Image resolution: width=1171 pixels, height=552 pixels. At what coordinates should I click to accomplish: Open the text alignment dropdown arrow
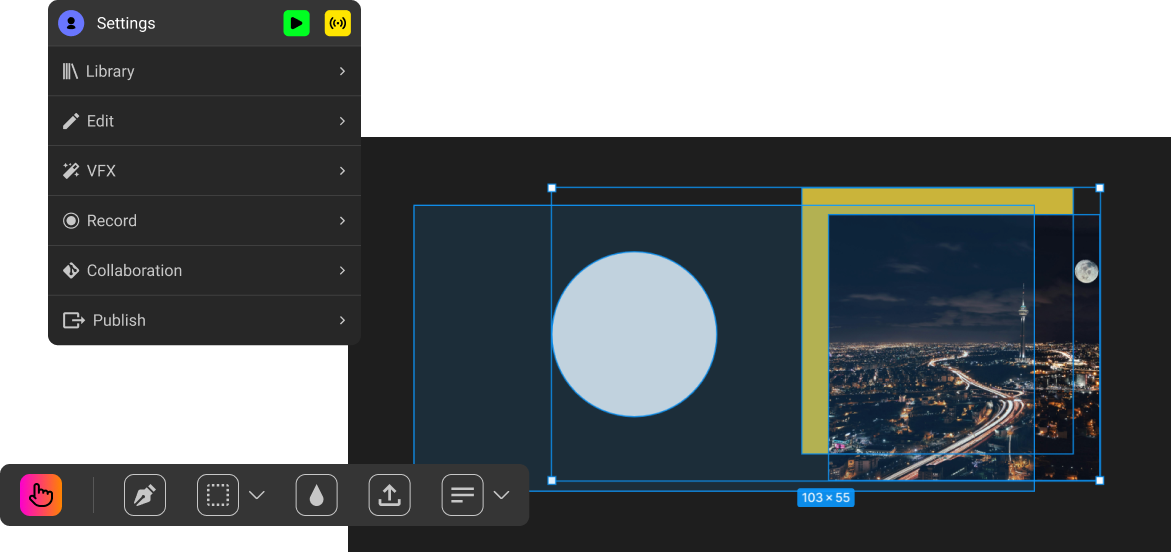click(x=502, y=495)
